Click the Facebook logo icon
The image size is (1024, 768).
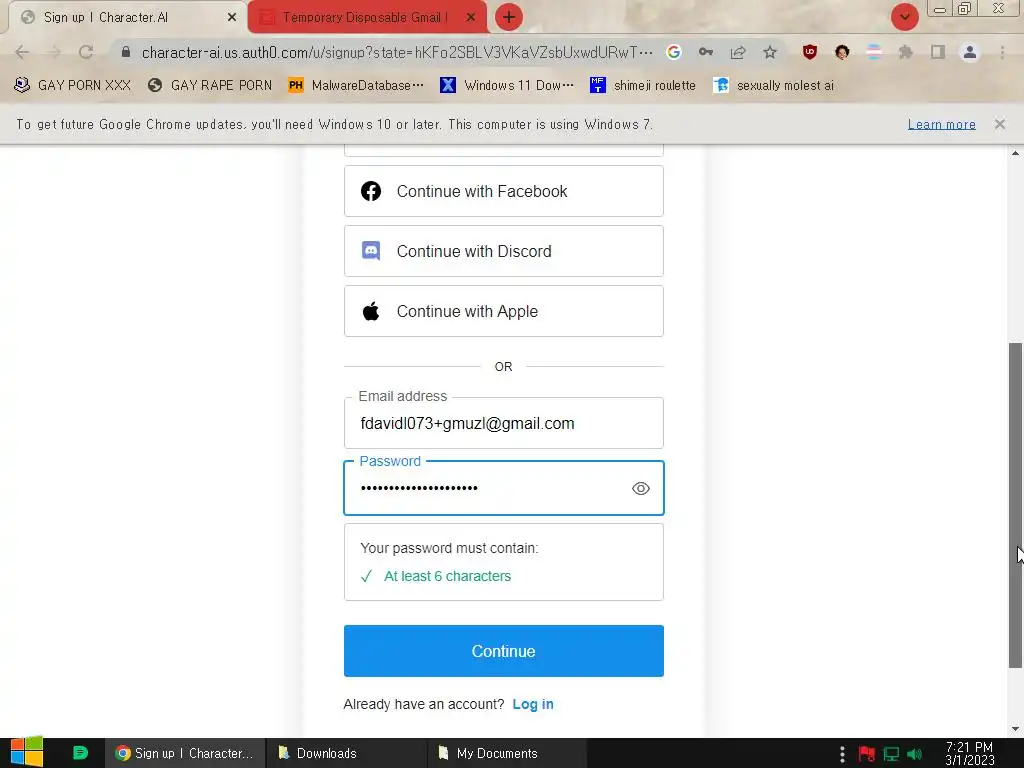click(x=371, y=191)
